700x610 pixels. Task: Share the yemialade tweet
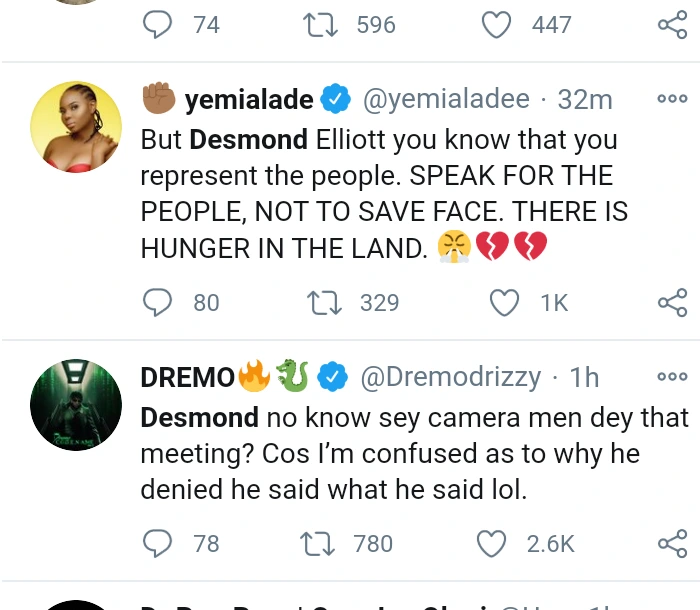click(x=672, y=302)
